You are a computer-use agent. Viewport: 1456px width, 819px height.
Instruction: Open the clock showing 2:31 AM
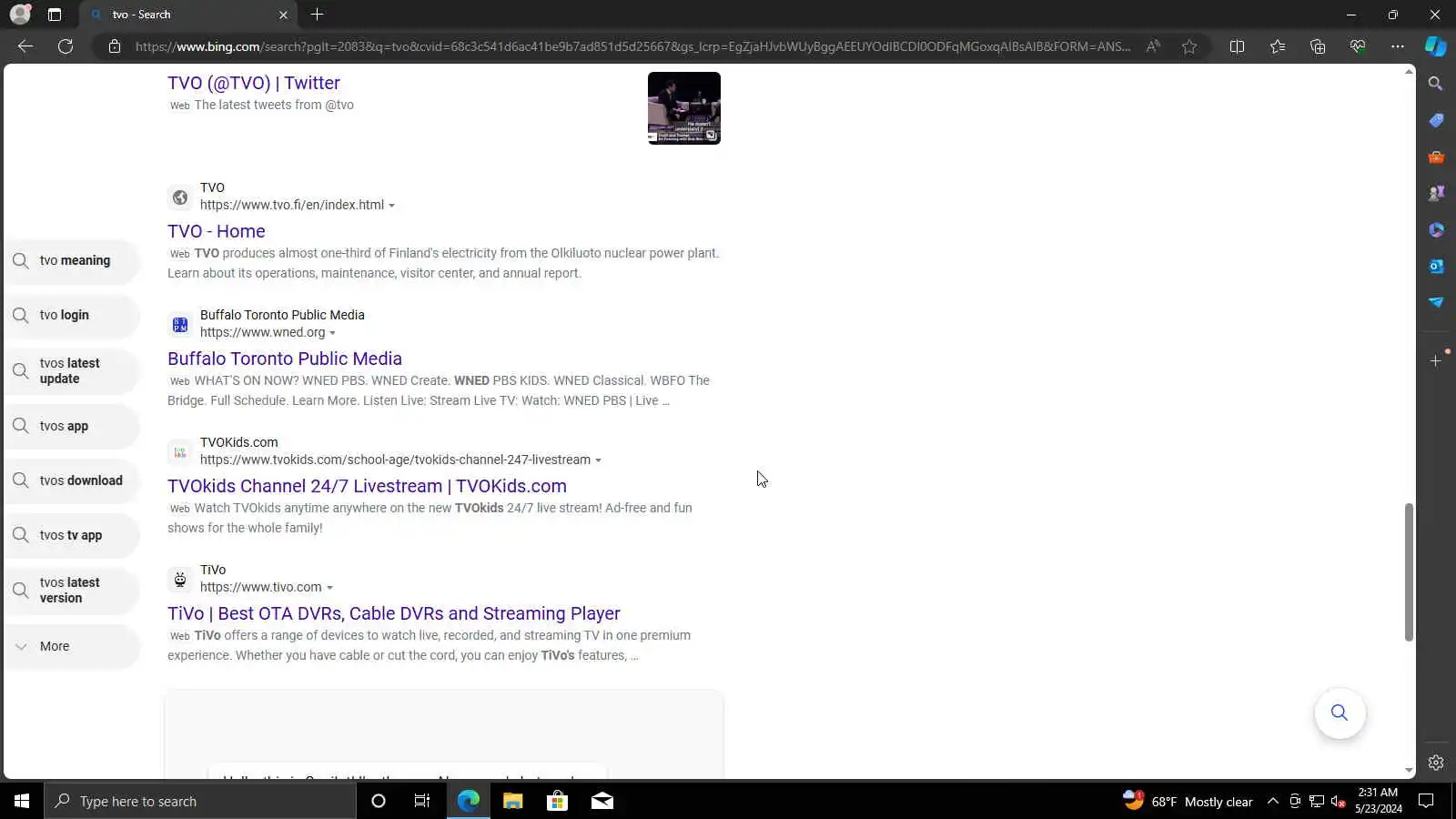coord(1378,801)
